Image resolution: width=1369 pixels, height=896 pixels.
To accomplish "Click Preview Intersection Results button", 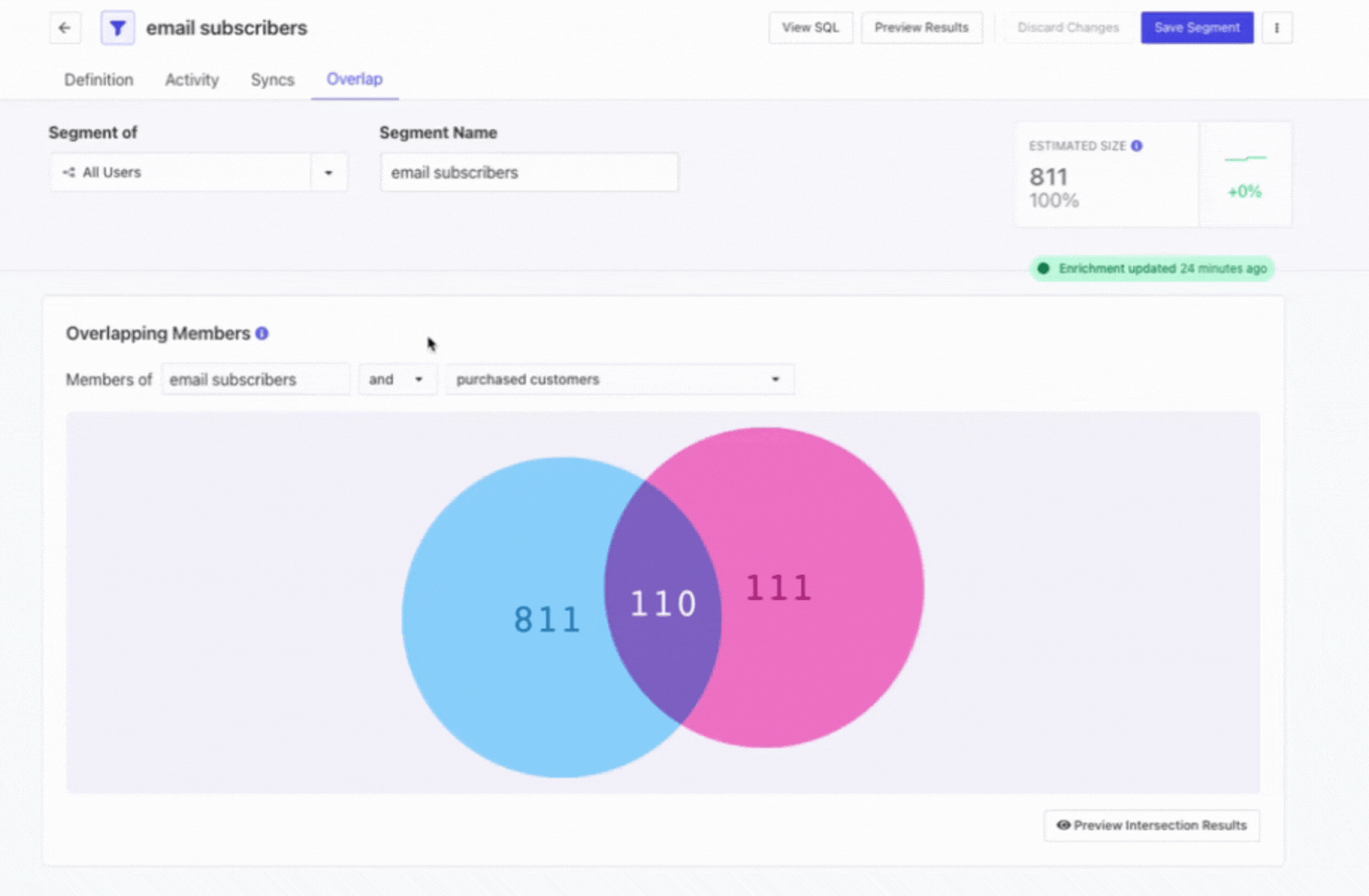I will tap(1151, 825).
